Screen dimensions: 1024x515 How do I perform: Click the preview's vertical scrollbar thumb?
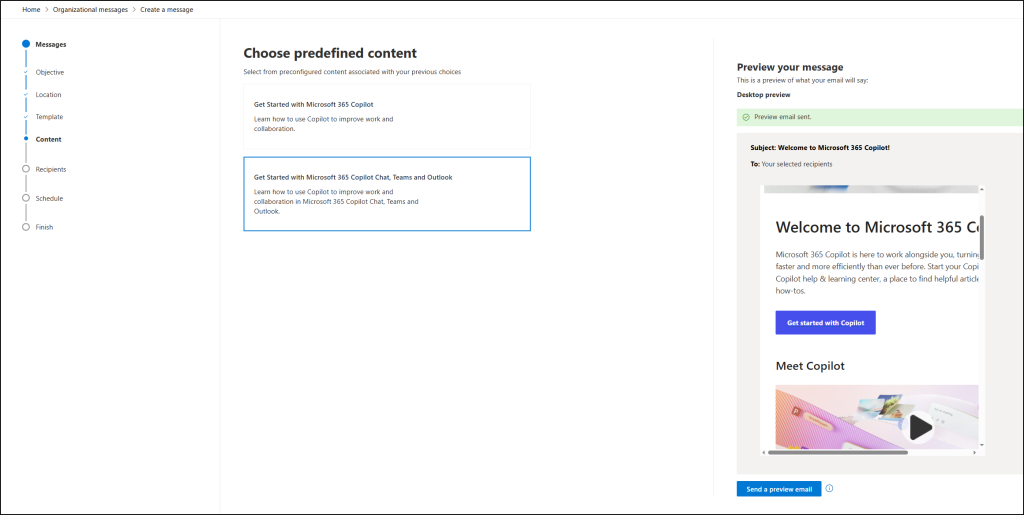click(981, 238)
